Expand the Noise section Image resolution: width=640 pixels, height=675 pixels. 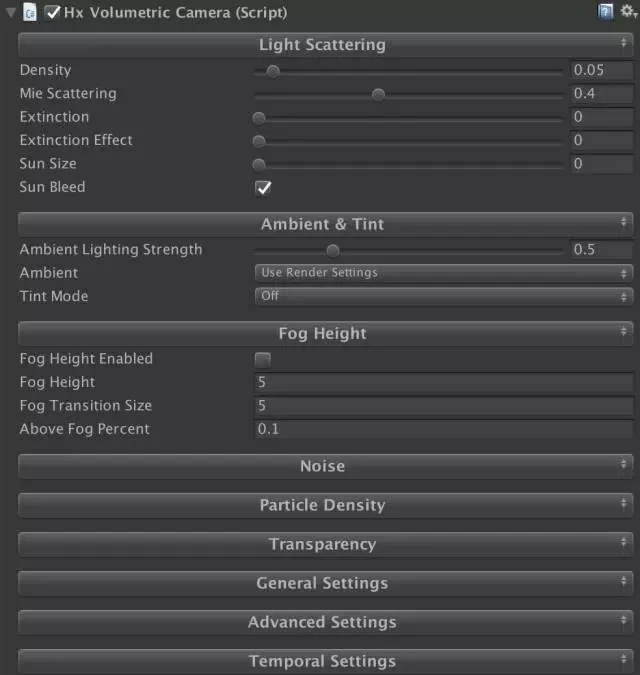click(x=322, y=466)
